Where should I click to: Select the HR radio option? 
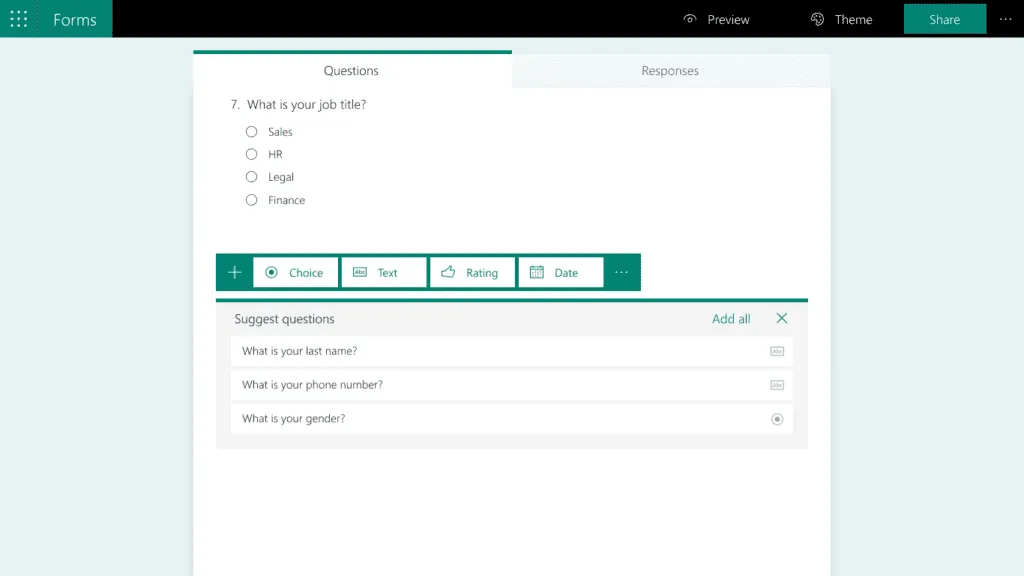click(x=251, y=154)
